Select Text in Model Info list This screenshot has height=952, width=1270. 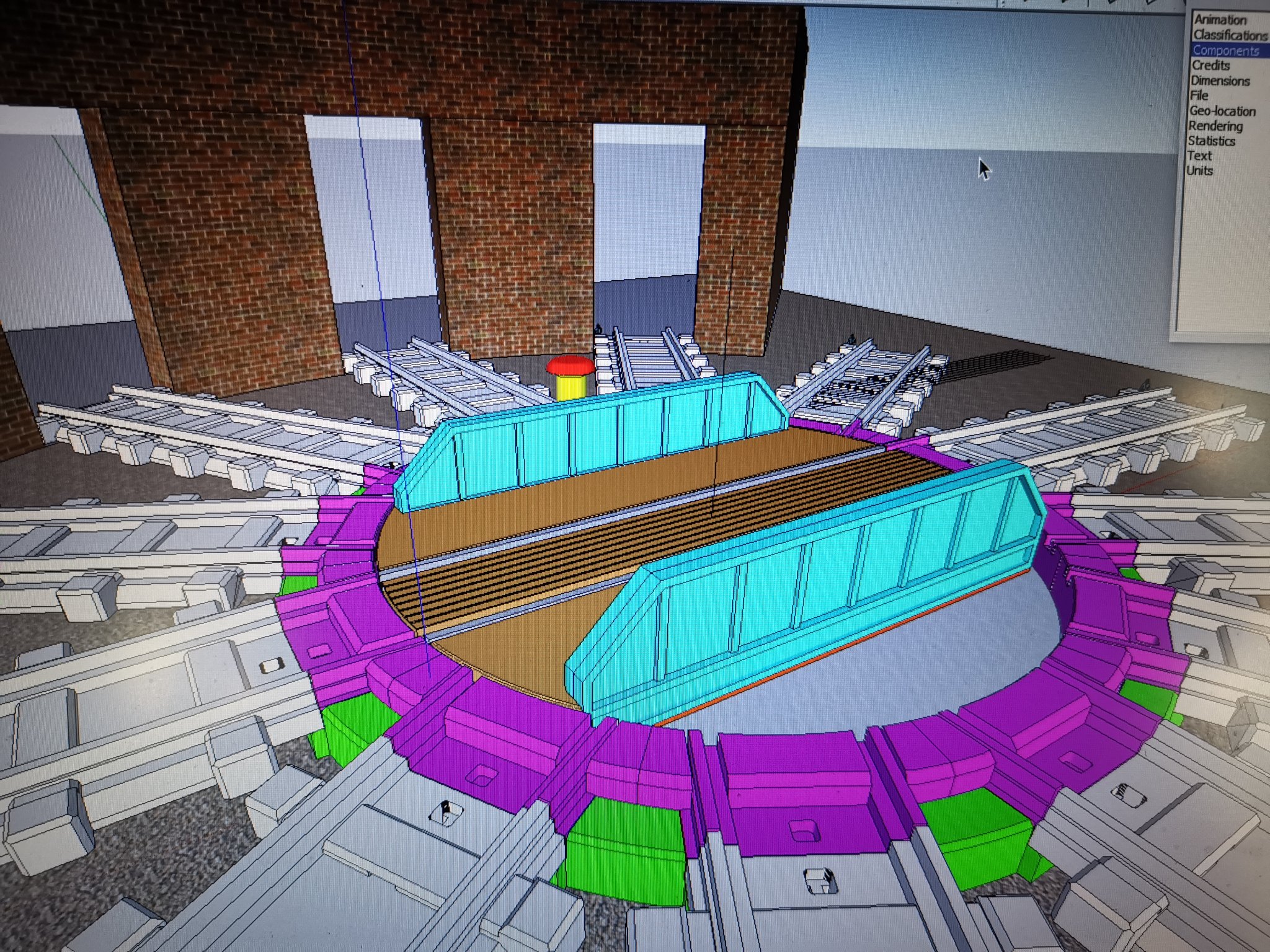[x=1199, y=156]
